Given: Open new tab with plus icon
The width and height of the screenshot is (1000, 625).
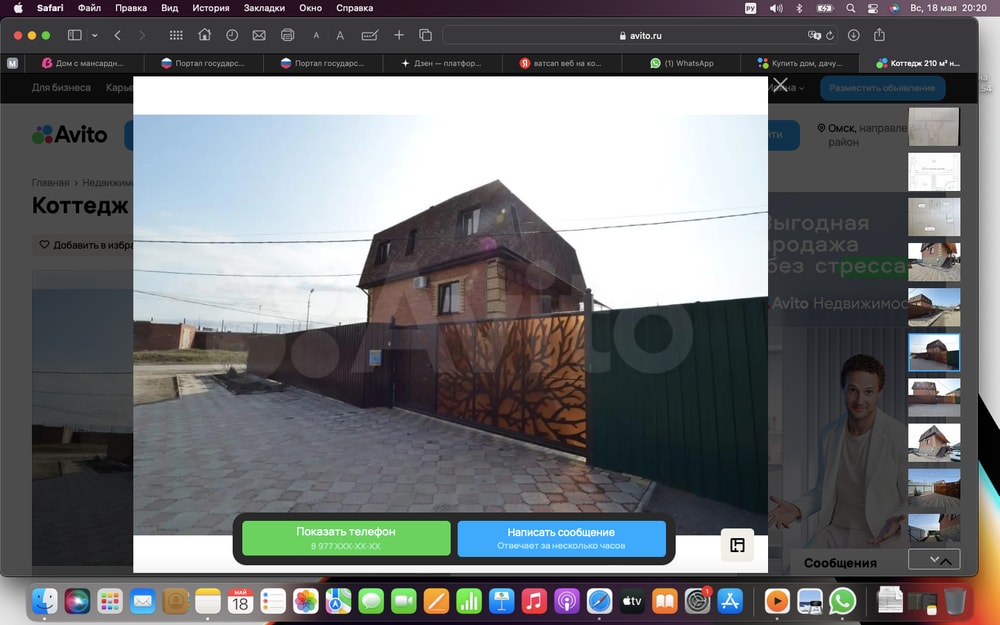Looking at the screenshot, I should [x=399, y=35].
